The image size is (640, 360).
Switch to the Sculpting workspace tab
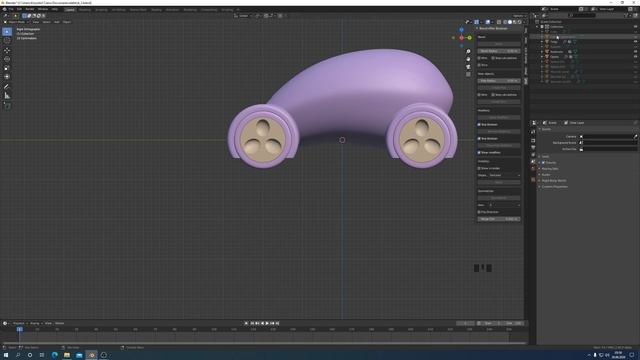point(101,9)
